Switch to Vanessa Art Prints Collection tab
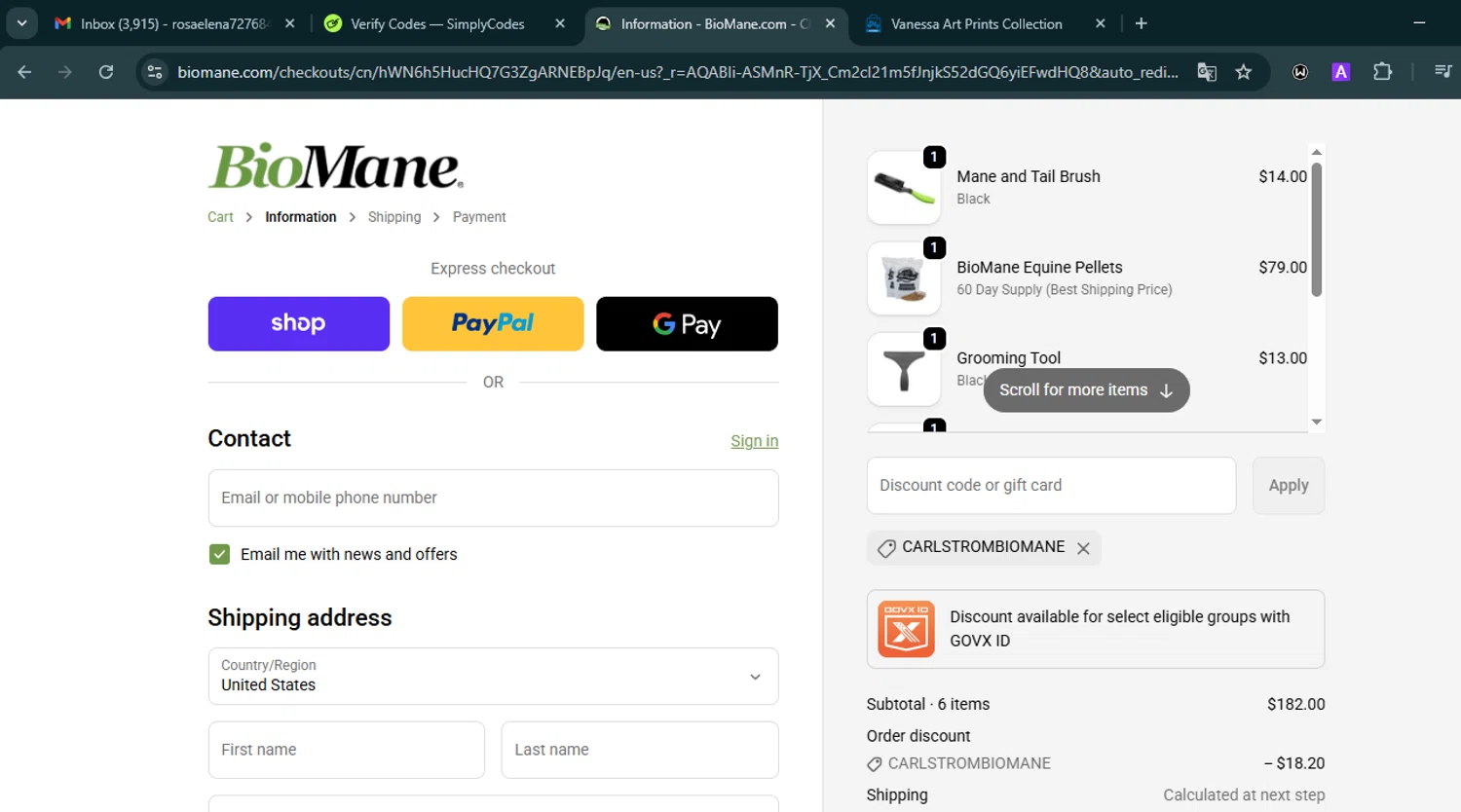The height and width of the screenshot is (812, 1461). tap(986, 23)
